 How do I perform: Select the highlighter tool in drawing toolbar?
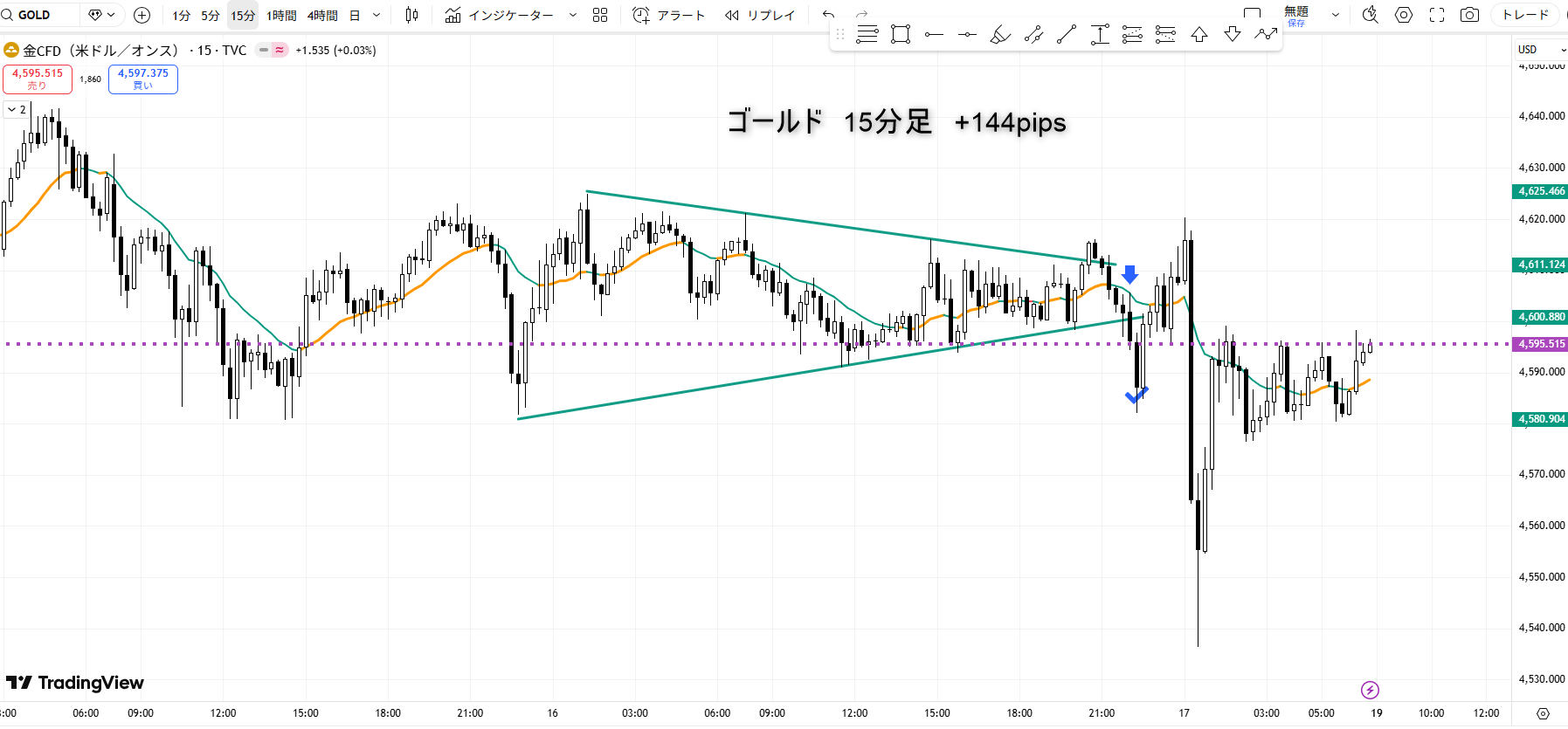click(1000, 35)
